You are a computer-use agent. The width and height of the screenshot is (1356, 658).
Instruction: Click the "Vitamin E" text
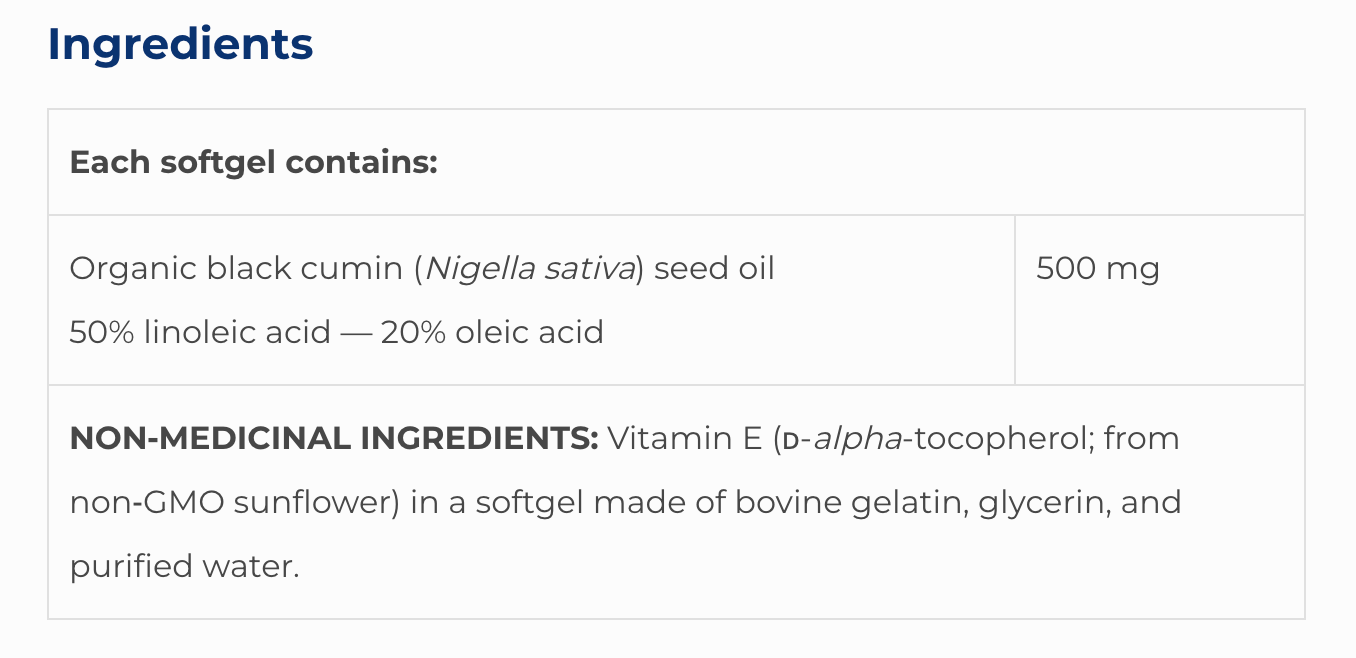click(x=685, y=439)
